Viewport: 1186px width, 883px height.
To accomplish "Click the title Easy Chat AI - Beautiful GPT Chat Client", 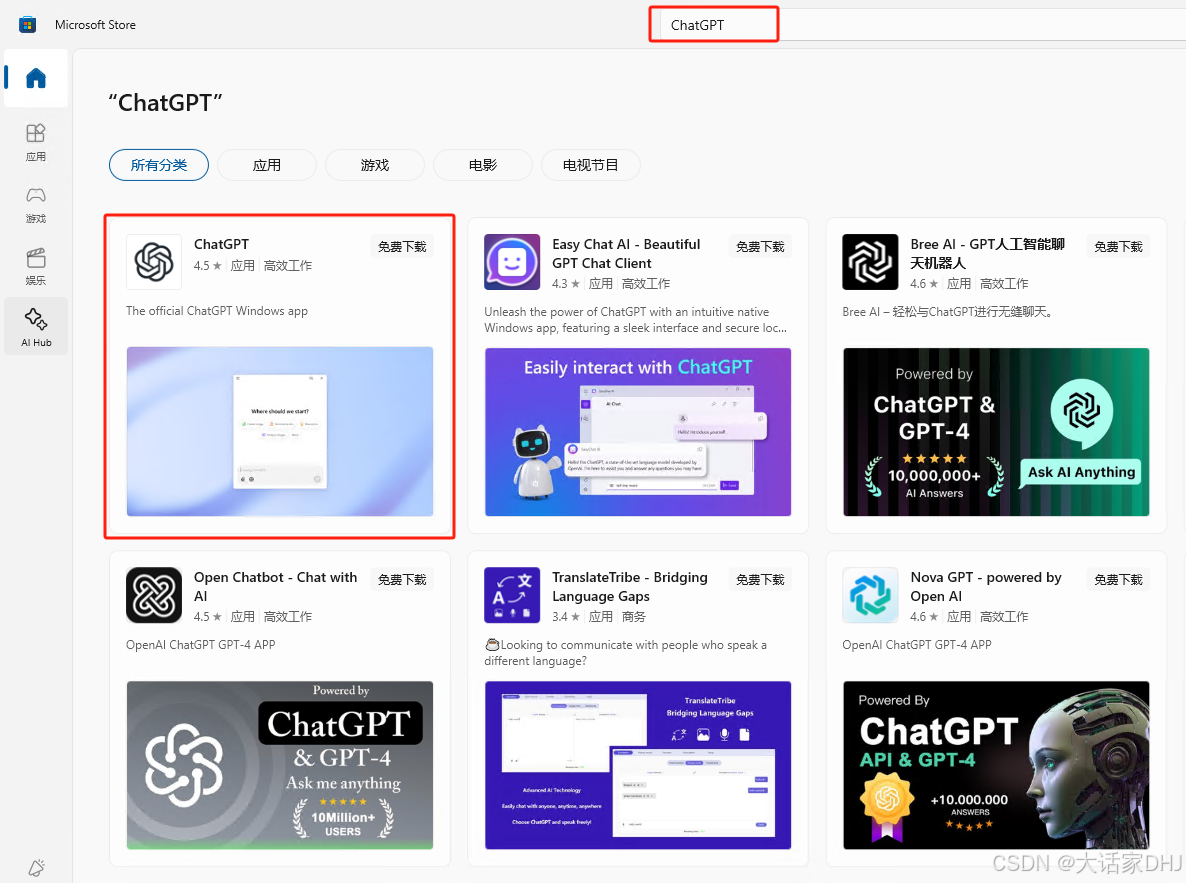I will (626, 253).
